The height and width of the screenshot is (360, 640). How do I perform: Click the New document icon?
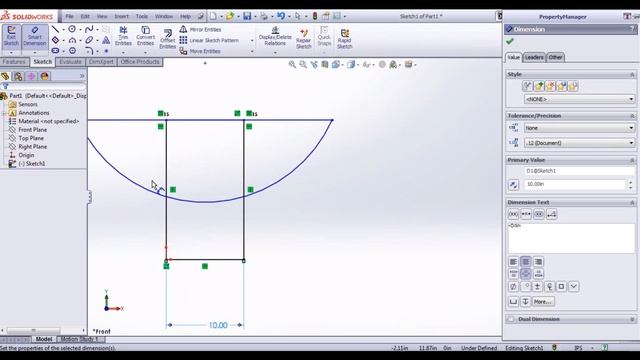coord(213,16)
